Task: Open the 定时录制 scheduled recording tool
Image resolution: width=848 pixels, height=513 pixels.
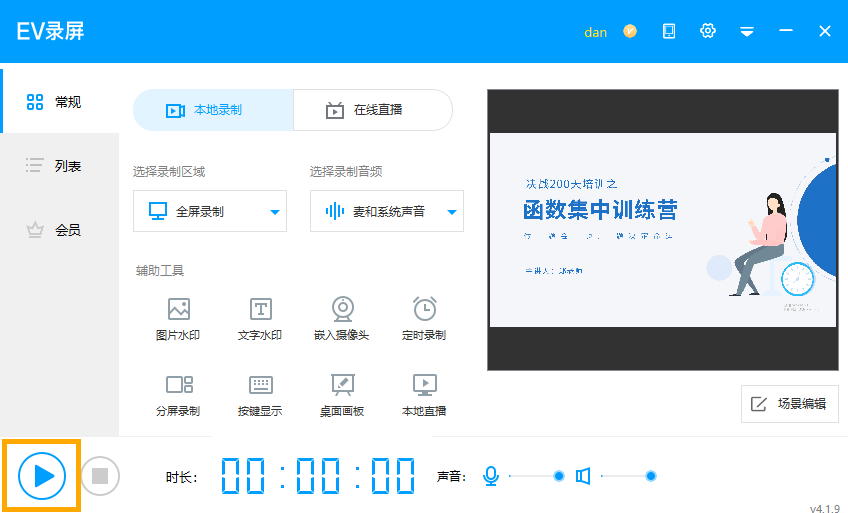Action: (424, 319)
